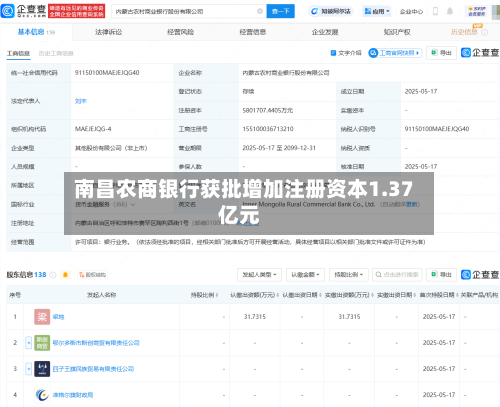This screenshot has width=500, height=407.
Task: Click the pink 梁 avatar in row 1
Action: (42, 317)
